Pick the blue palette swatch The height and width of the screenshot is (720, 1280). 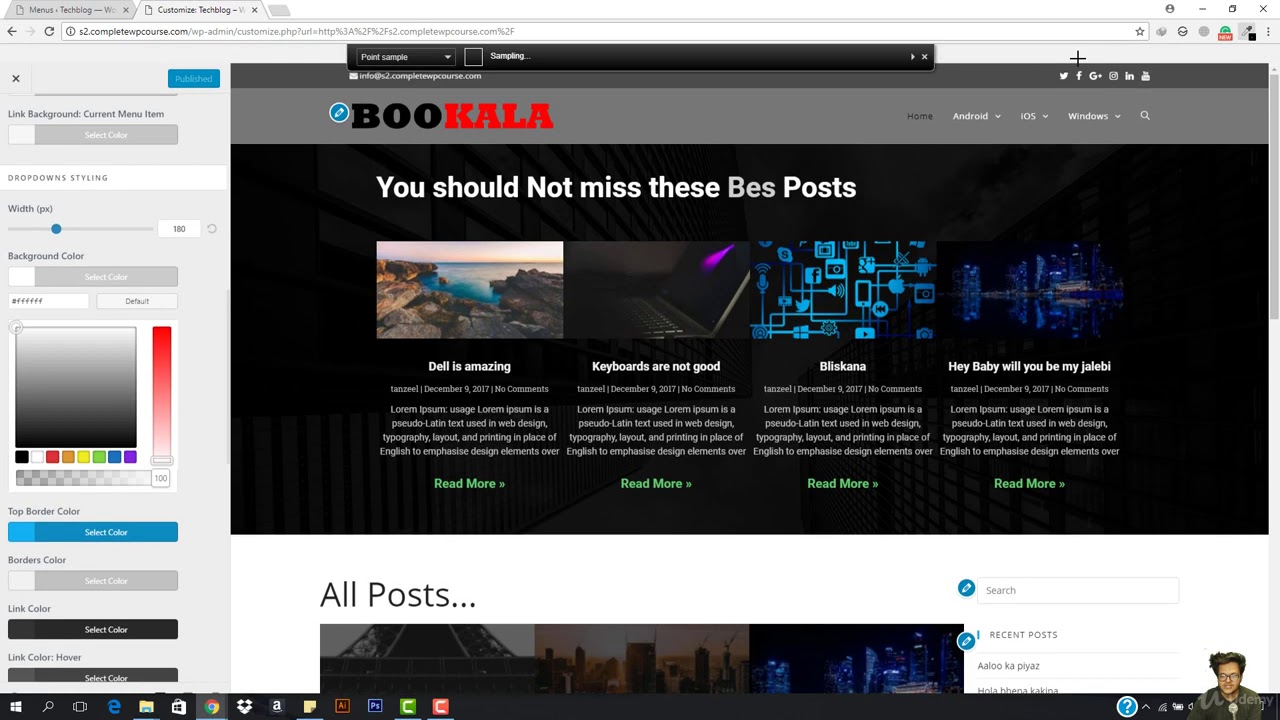(114, 457)
